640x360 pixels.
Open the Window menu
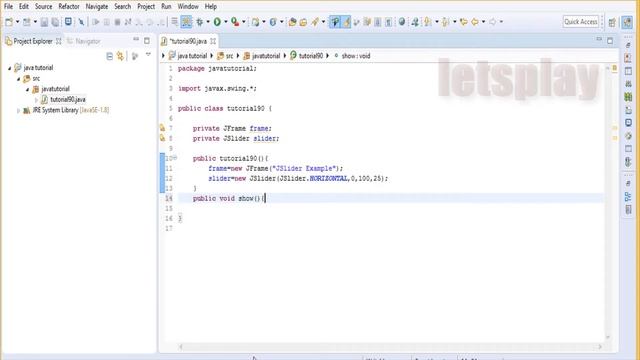(188, 7)
